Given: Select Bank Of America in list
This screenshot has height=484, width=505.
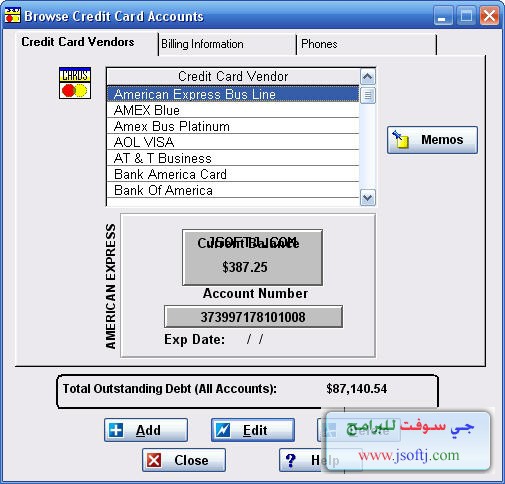Looking at the screenshot, I should 233,190.
